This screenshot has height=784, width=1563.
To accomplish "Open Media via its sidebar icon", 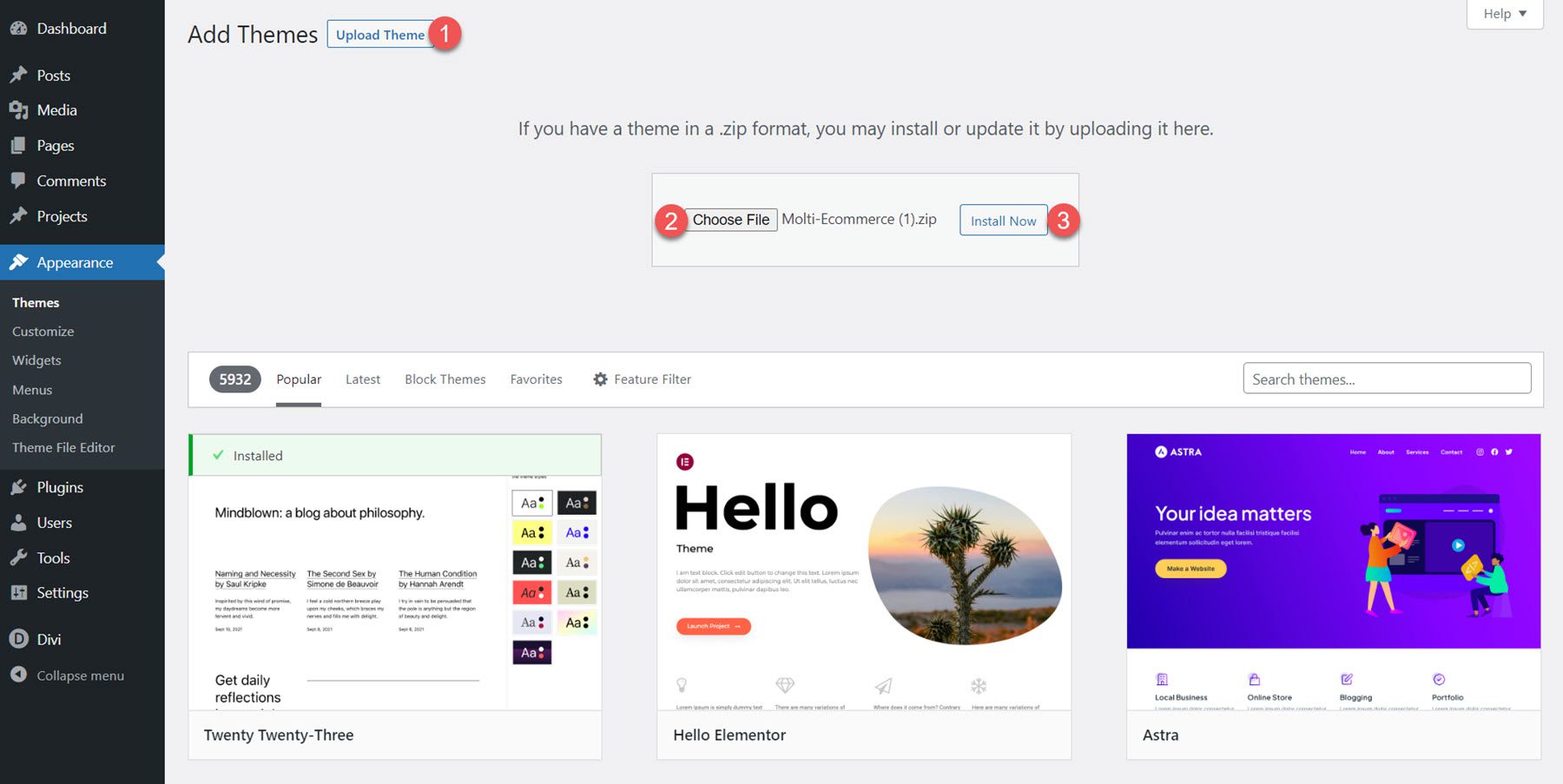I will click(x=19, y=109).
